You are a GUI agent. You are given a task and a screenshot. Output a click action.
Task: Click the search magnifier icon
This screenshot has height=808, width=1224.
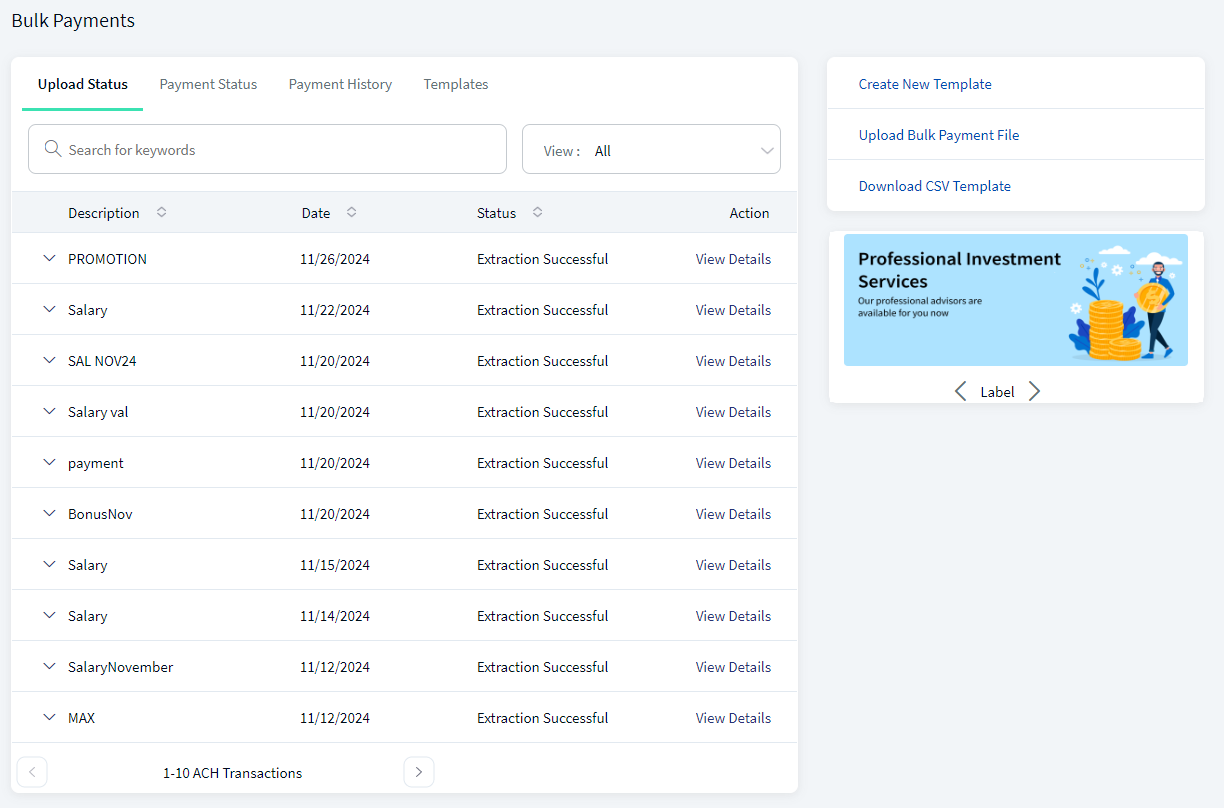(53, 149)
